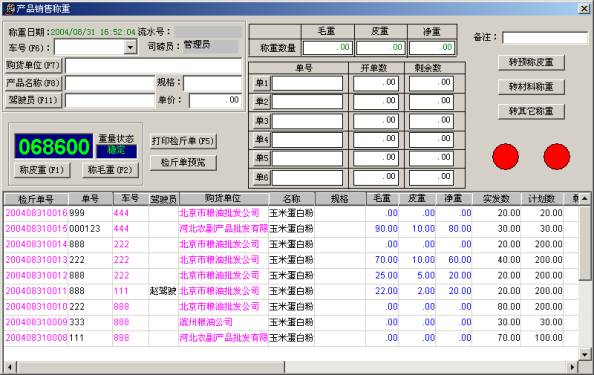
Task: Click 转材料称重 button
Action: 531,87
